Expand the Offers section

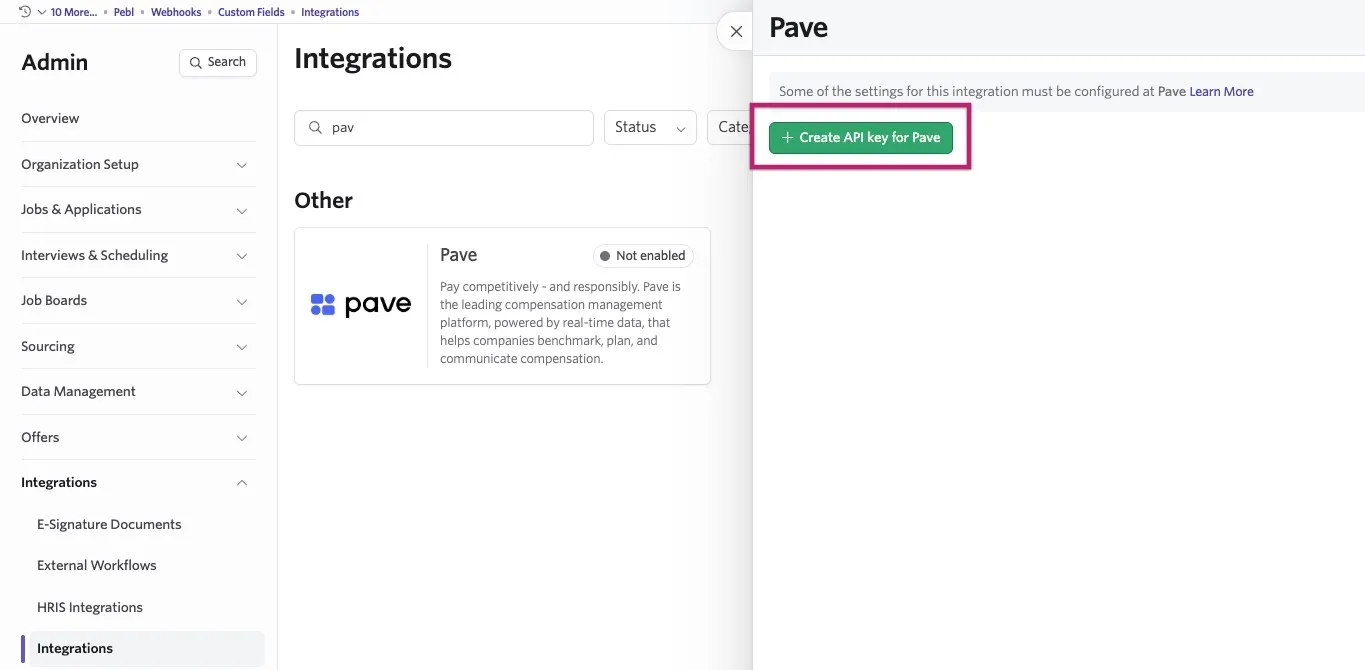point(138,437)
